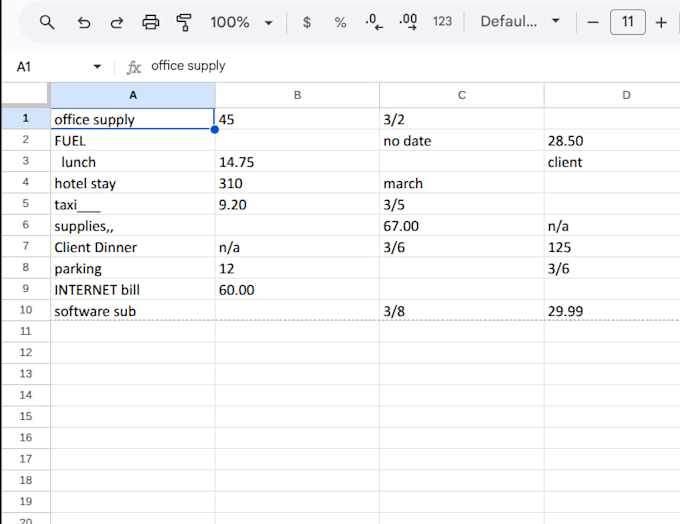Screen dimensions: 680x524
Task: Select cell with date 3/8
Action: [x=461, y=310]
